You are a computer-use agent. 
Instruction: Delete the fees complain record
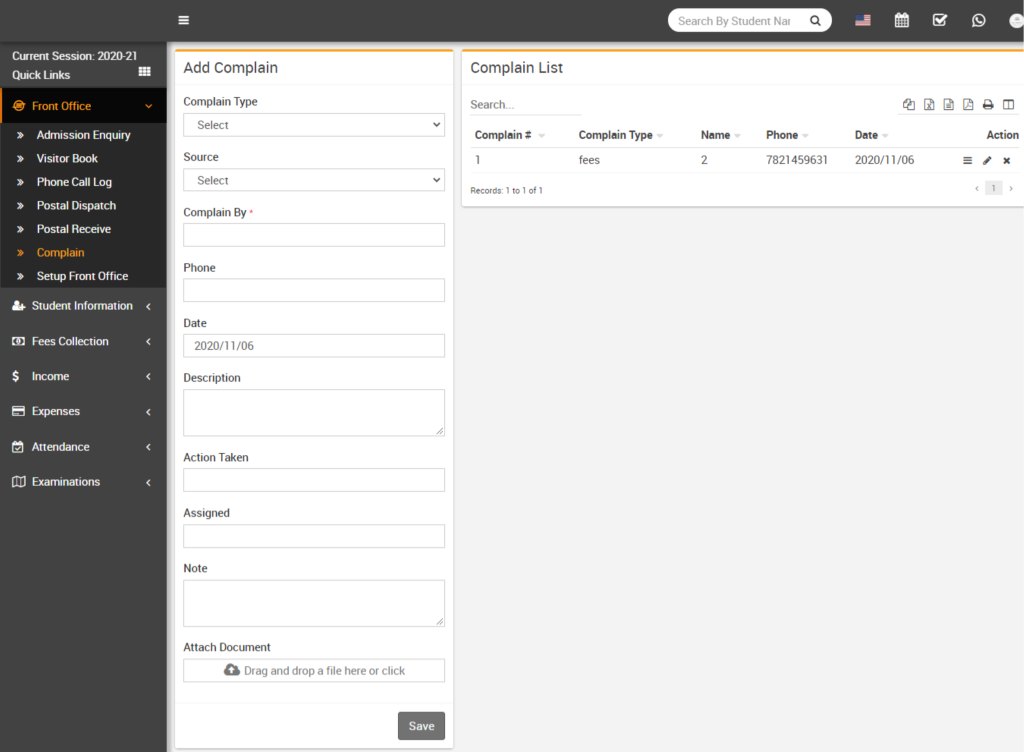(1006, 160)
